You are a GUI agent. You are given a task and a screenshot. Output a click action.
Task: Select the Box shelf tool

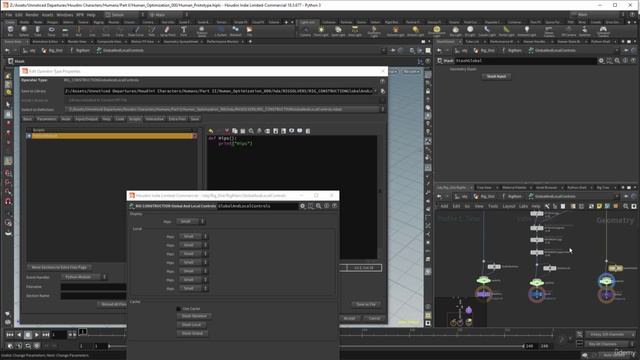tap(10, 31)
